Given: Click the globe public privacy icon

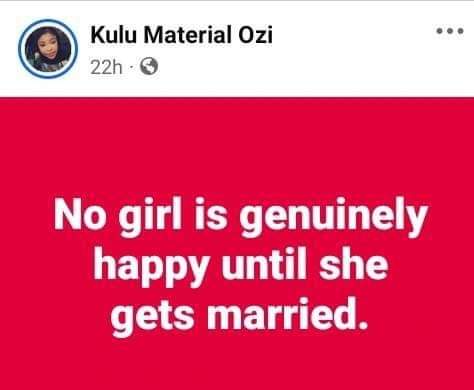Looking at the screenshot, I should (149, 66).
